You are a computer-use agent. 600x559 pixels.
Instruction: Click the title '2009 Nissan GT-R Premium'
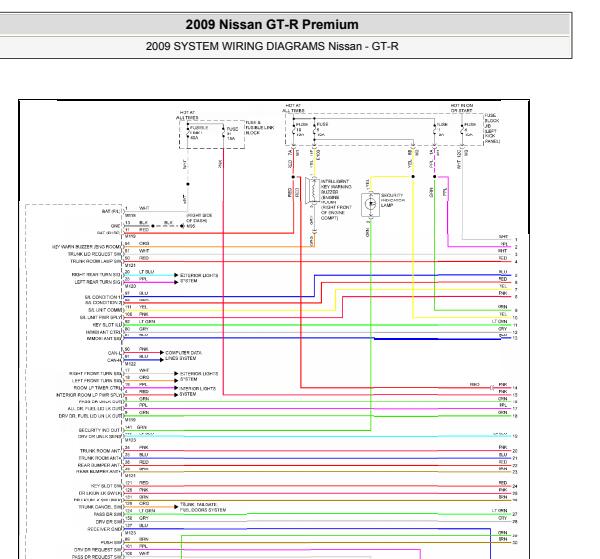tap(272, 24)
